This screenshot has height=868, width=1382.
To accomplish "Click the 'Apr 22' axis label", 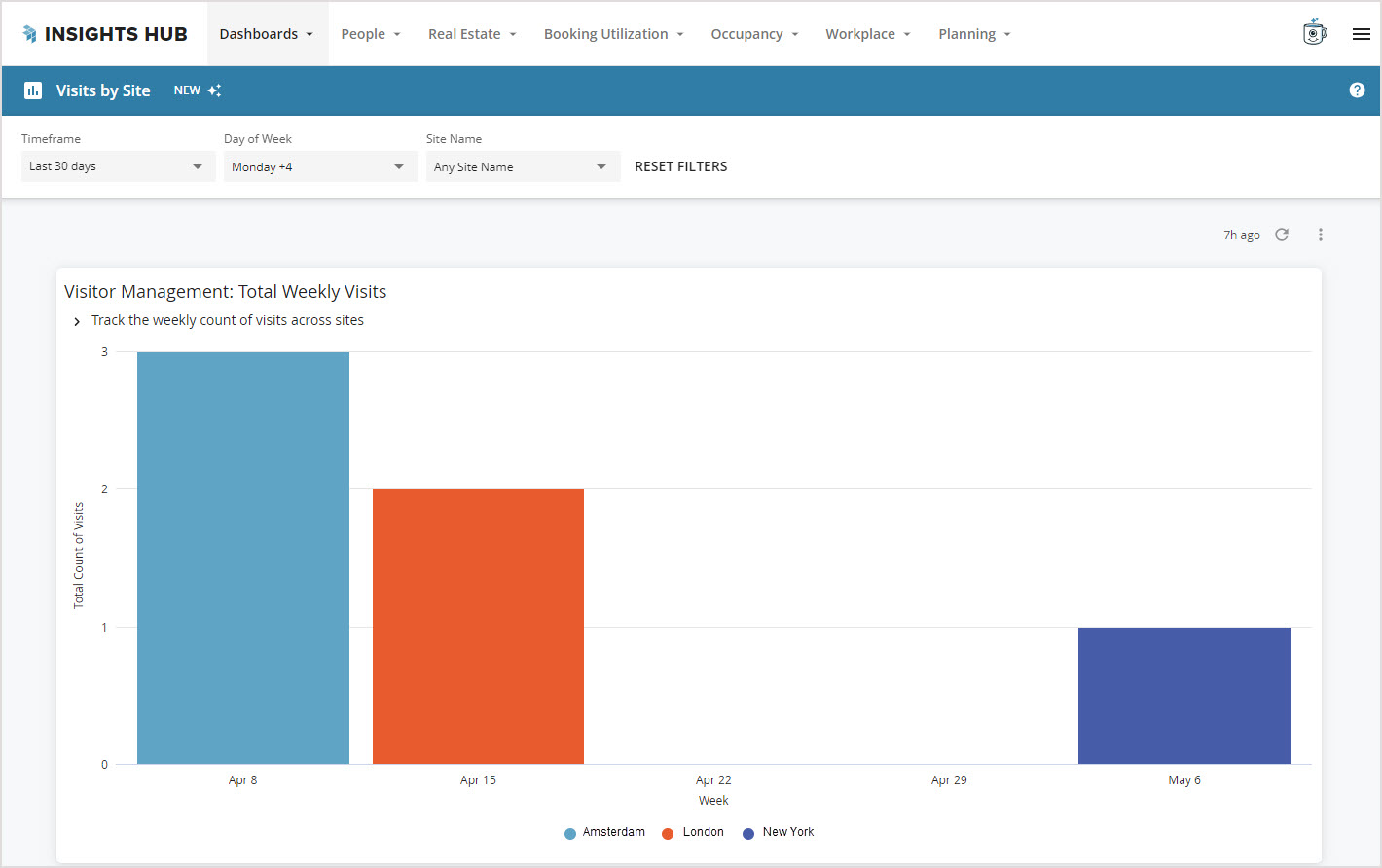I will tap(713, 780).
